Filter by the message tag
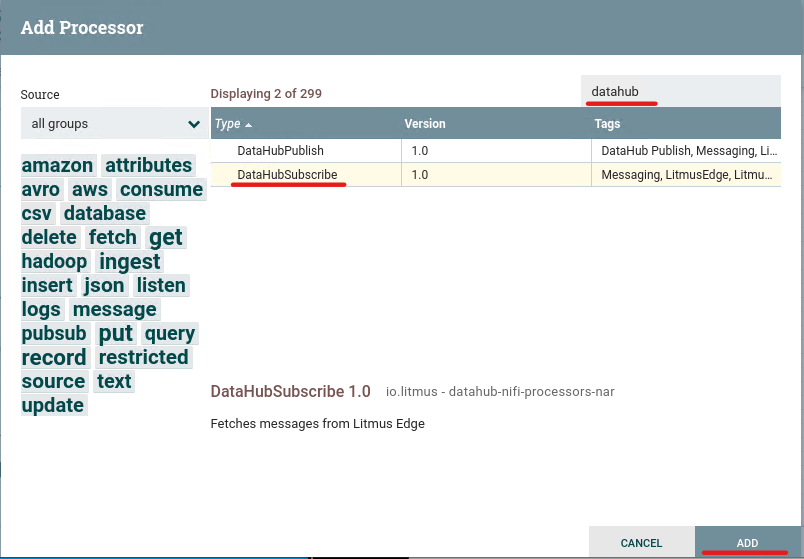804x559 pixels. (x=115, y=309)
